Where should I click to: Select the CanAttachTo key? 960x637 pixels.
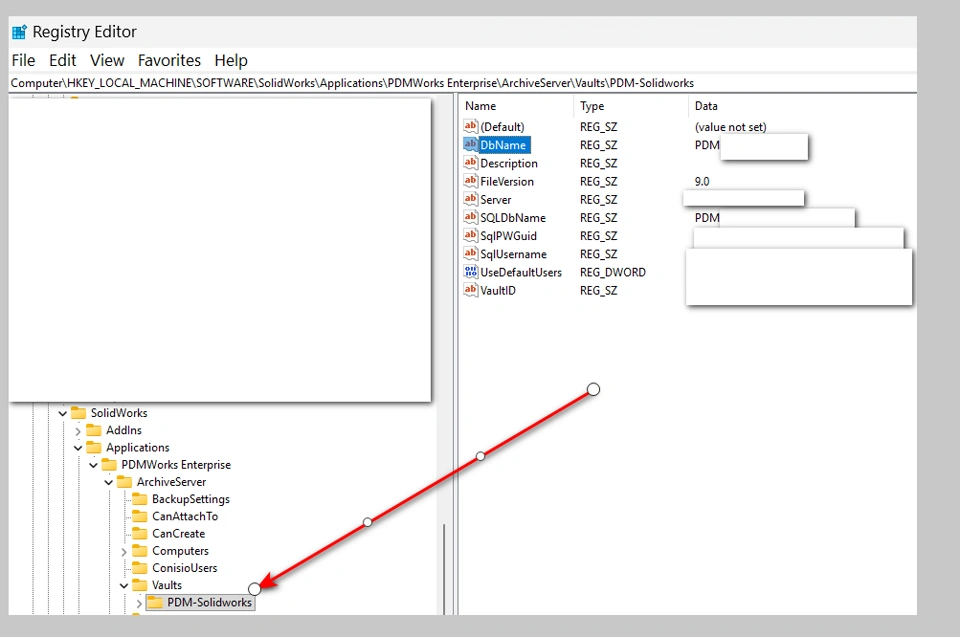coord(185,516)
